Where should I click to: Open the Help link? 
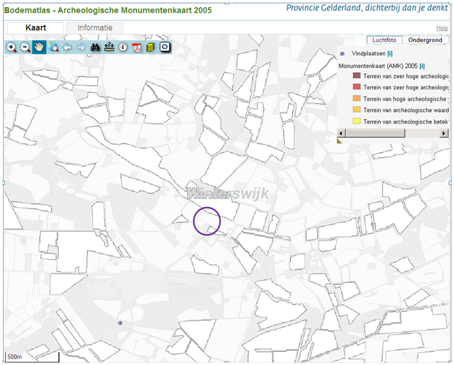pos(442,28)
